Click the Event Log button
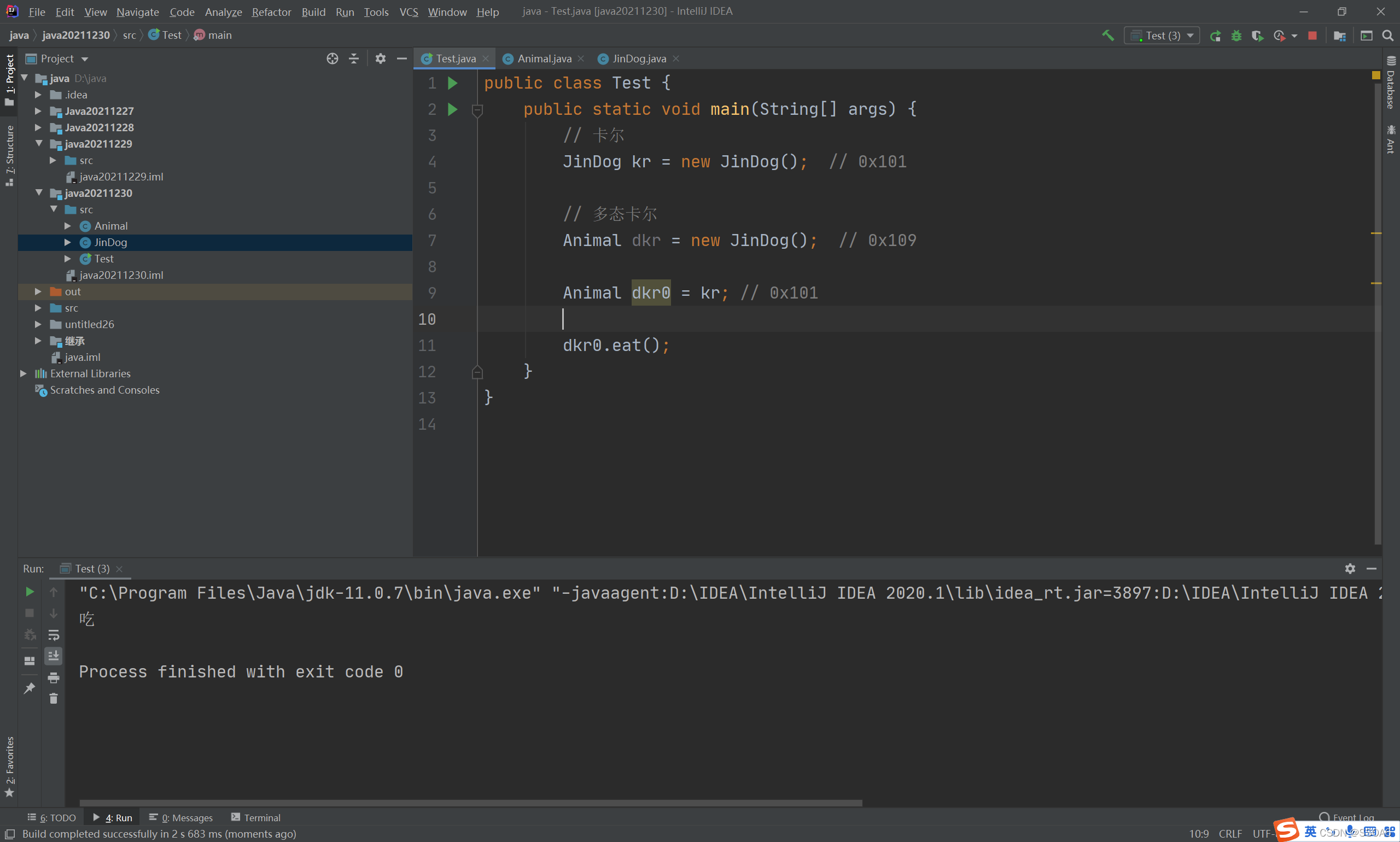This screenshot has width=1400, height=842. point(1346,817)
